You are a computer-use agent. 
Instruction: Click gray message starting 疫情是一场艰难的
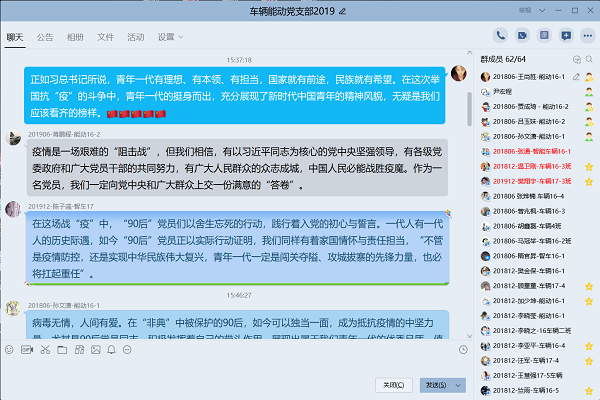(237, 168)
